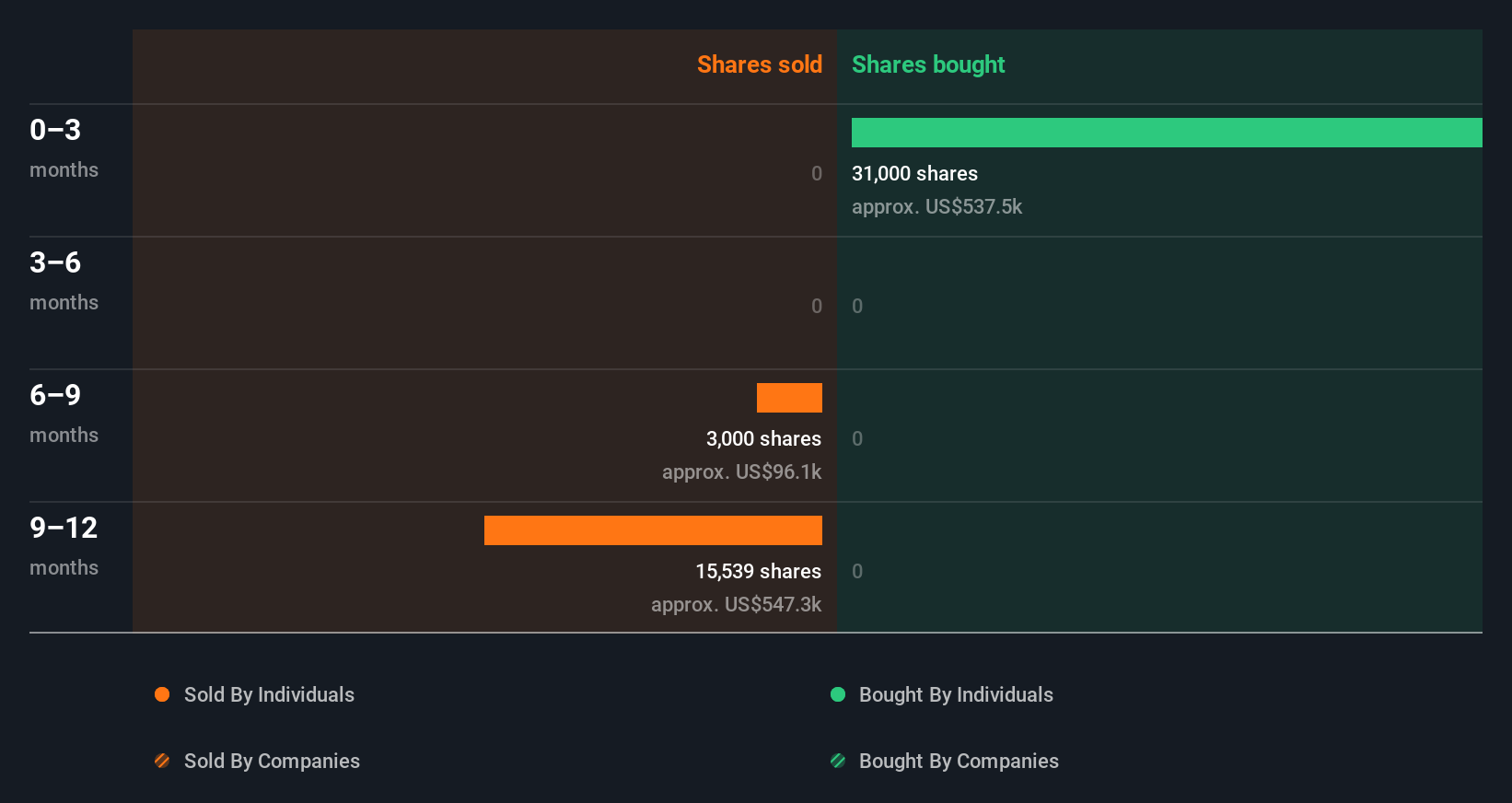Click the approx. US$537.5k amount
Image resolution: width=1512 pixels, height=803 pixels.
point(936,206)
